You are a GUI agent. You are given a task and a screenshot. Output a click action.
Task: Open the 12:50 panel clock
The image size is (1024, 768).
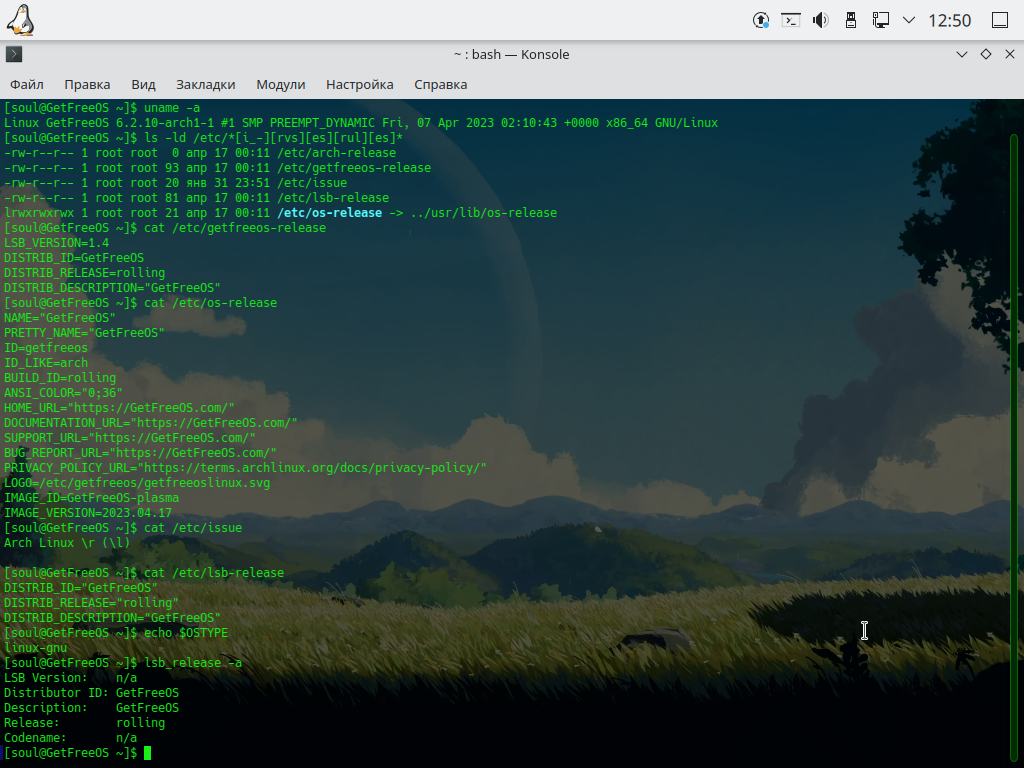coord(950,20)
